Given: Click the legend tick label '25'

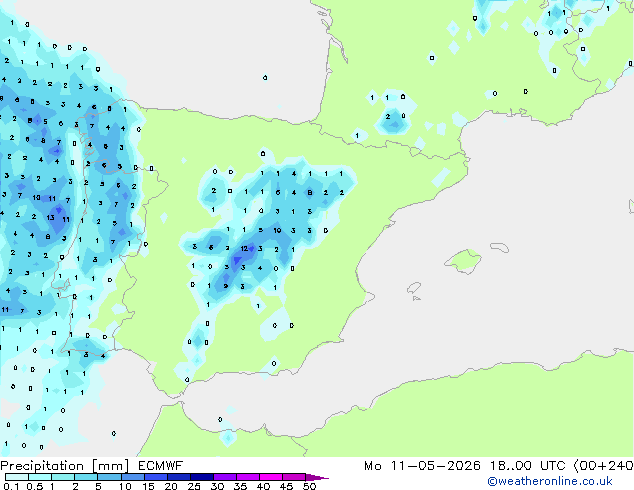Looking at the screenshot, I should tap(194, 486).
